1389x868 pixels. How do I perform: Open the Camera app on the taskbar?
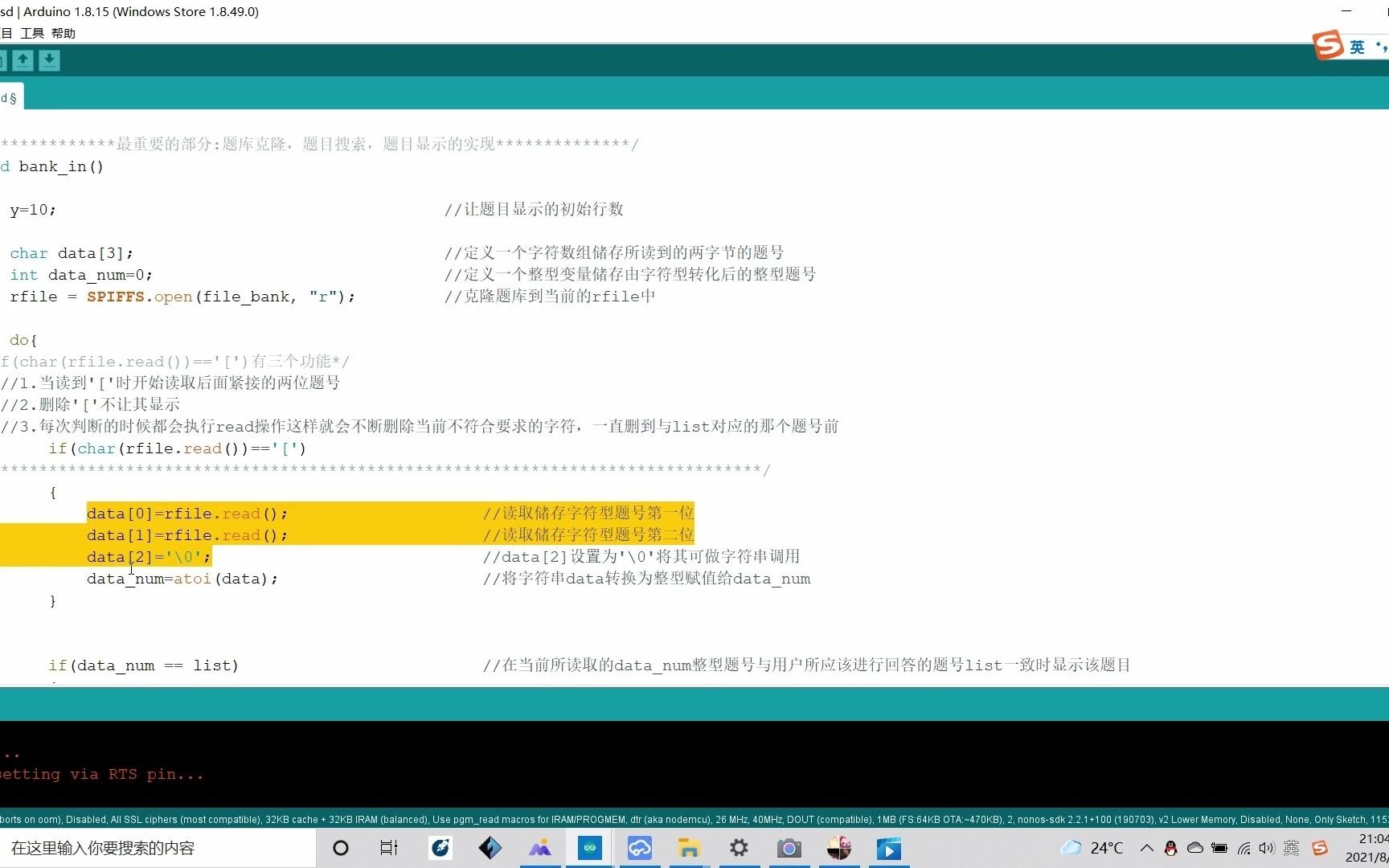789,848
